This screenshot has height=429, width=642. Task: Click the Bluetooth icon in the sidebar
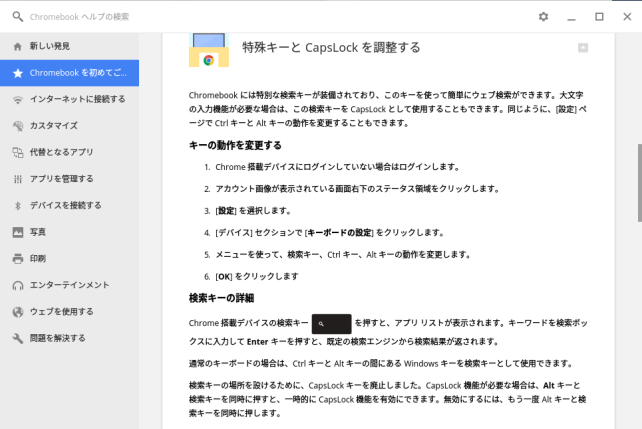tap(18, 205)
